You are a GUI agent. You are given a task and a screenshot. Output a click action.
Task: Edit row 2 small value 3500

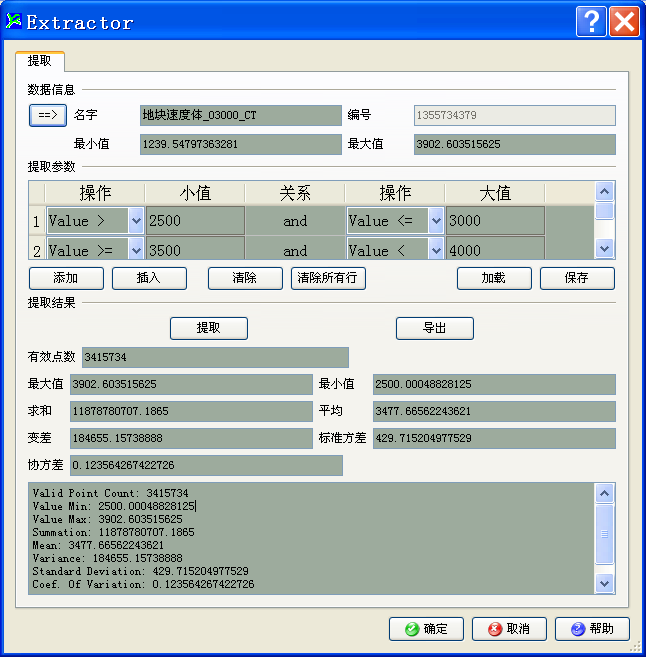point(195,249)
